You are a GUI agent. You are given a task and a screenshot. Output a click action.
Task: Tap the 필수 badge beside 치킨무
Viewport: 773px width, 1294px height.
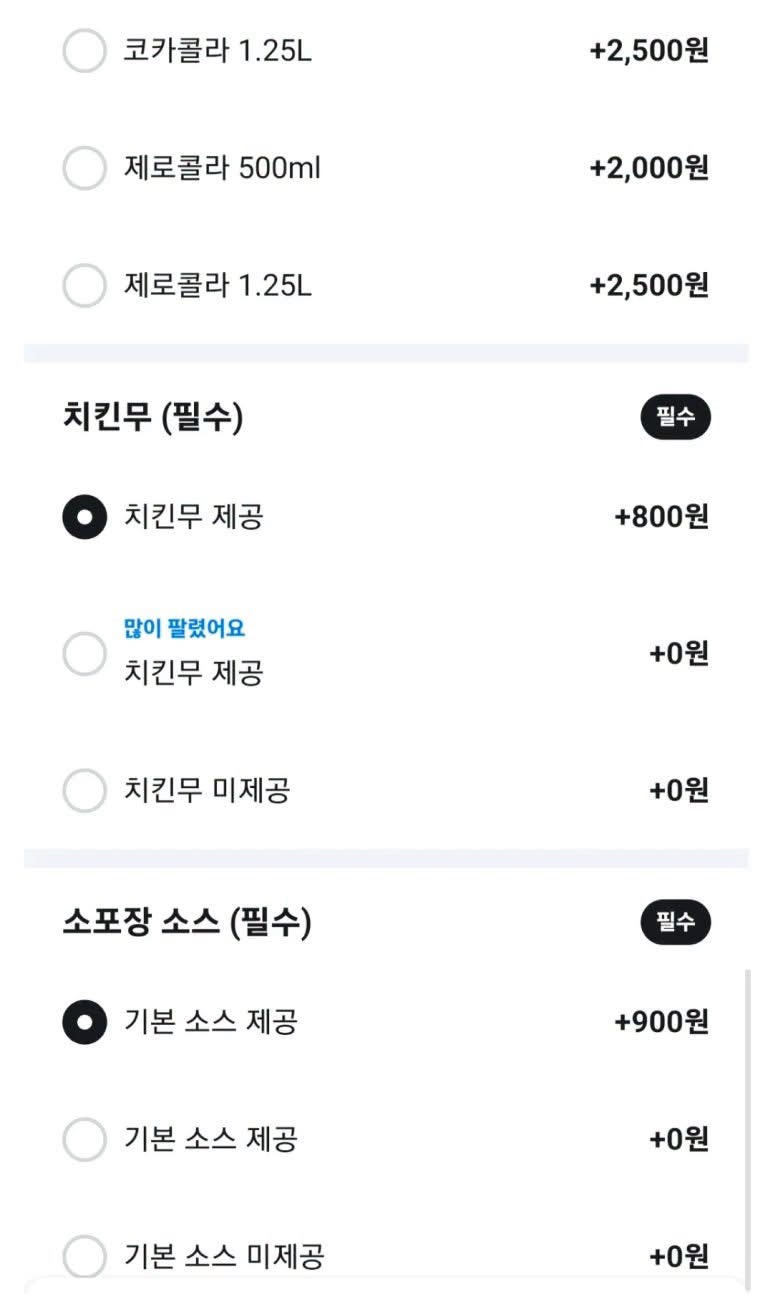point(676,417)
